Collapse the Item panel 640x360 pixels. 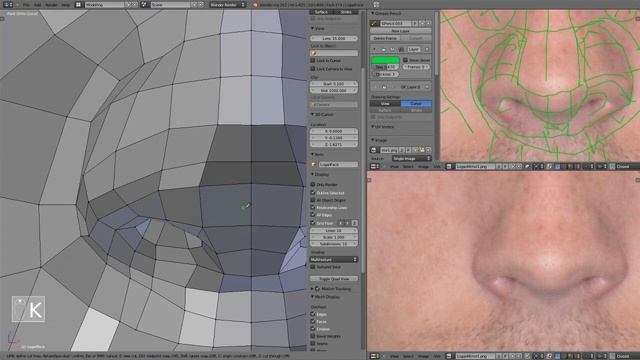318,154
